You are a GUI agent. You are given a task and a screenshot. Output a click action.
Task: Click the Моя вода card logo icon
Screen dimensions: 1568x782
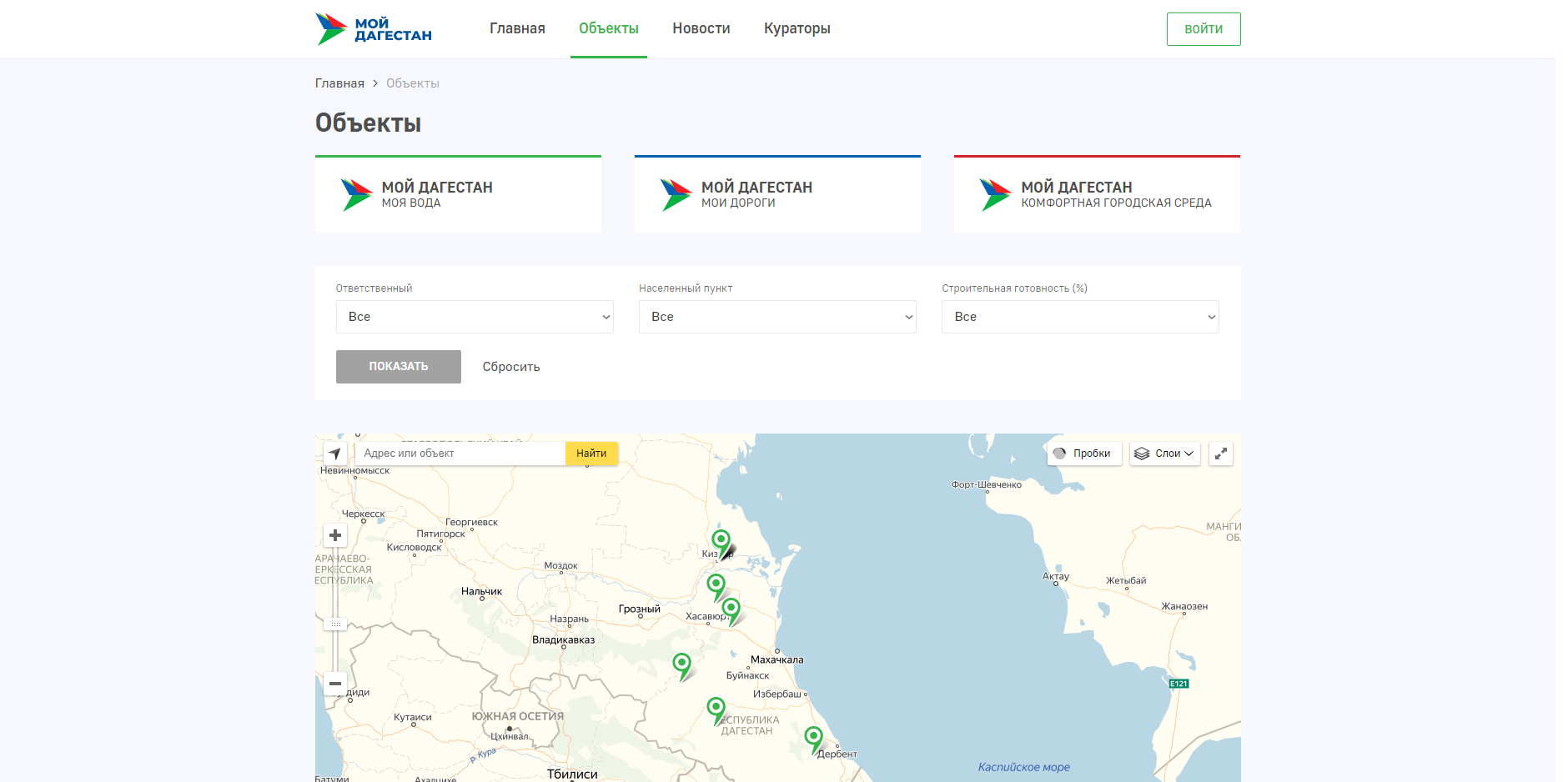click(x=357, y=194)
